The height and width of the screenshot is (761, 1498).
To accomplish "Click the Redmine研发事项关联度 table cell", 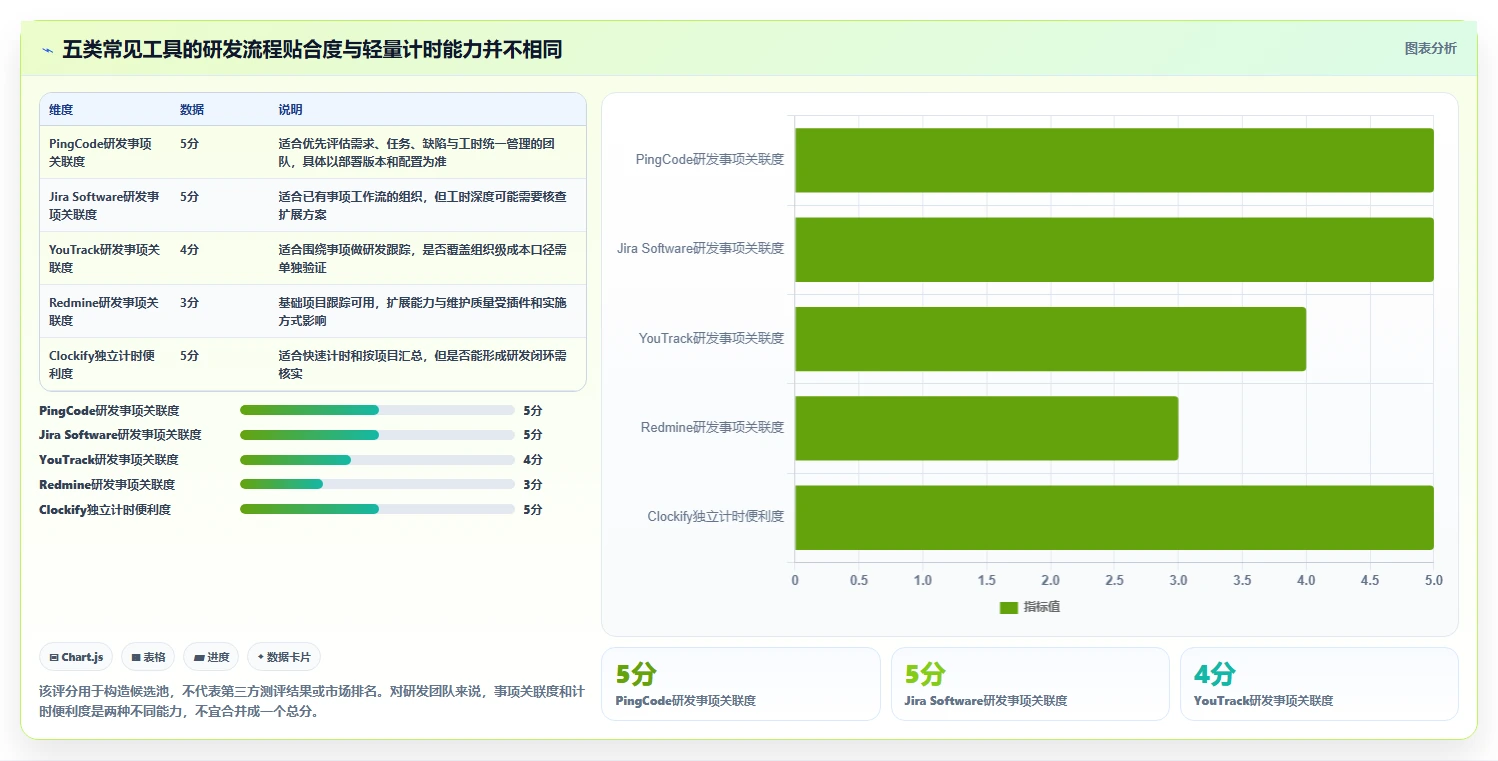I will tap(104, 311).
